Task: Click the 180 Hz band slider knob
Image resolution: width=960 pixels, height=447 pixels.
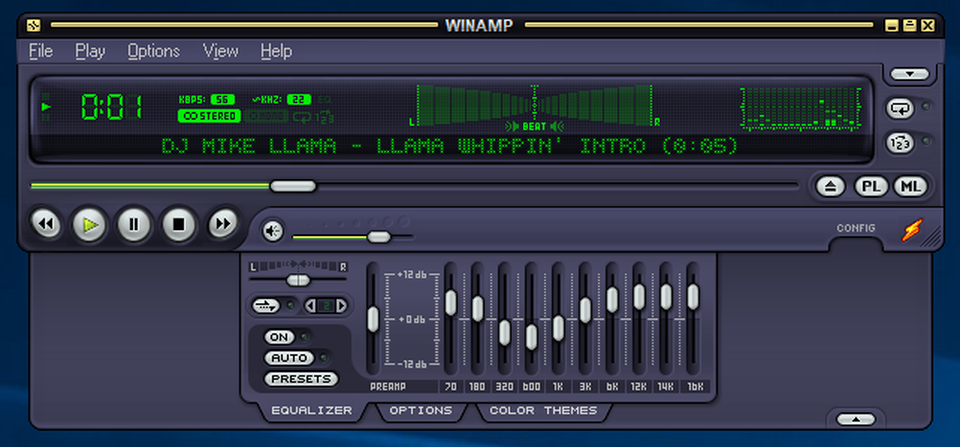Action: click(478, 309)
